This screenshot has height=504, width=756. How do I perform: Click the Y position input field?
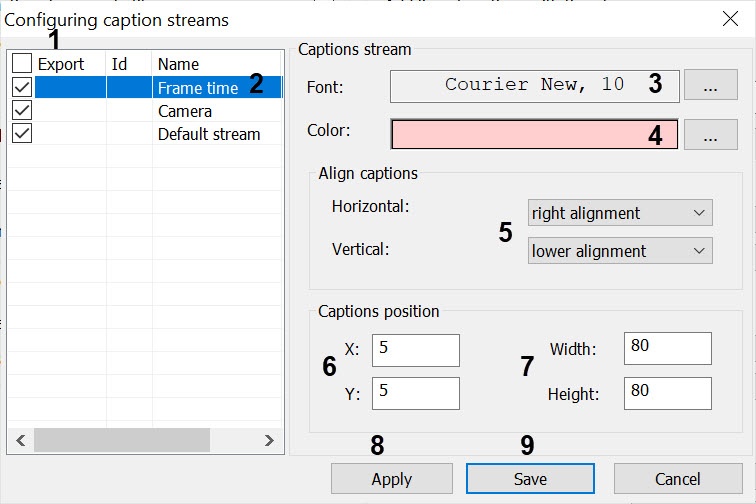point(415,393)
